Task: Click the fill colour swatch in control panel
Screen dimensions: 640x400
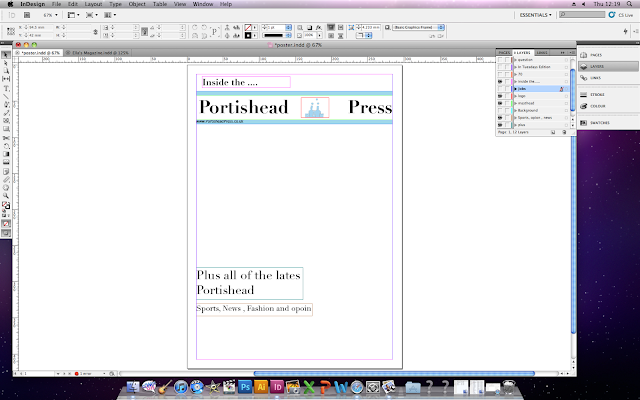Action: pos(248,27)
